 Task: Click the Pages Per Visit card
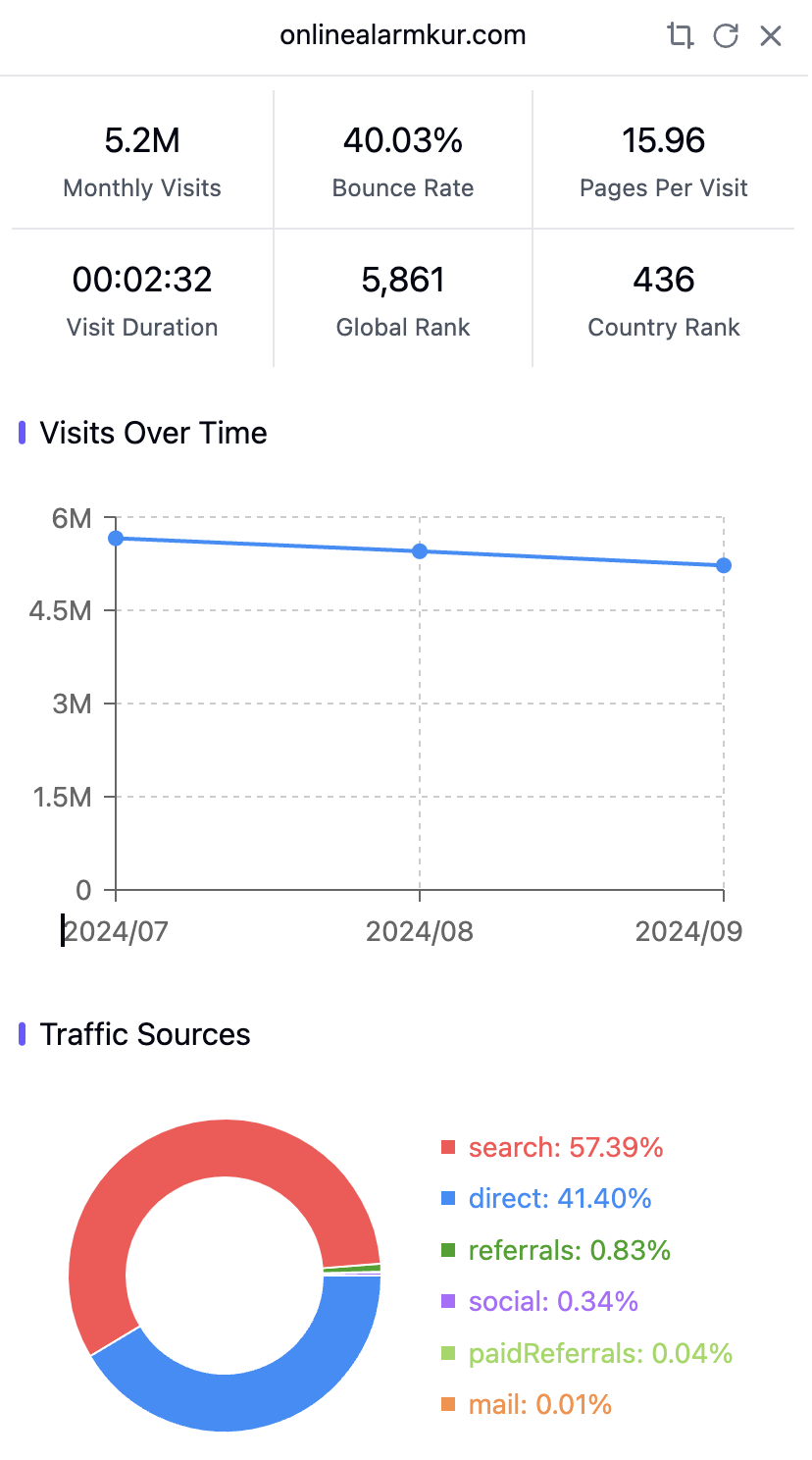click(664, 160)
